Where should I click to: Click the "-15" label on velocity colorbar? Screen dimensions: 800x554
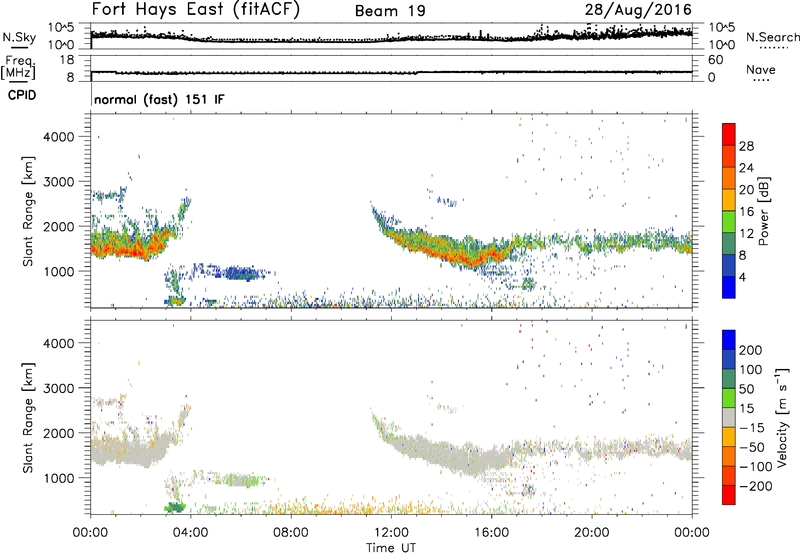point(752,428)
